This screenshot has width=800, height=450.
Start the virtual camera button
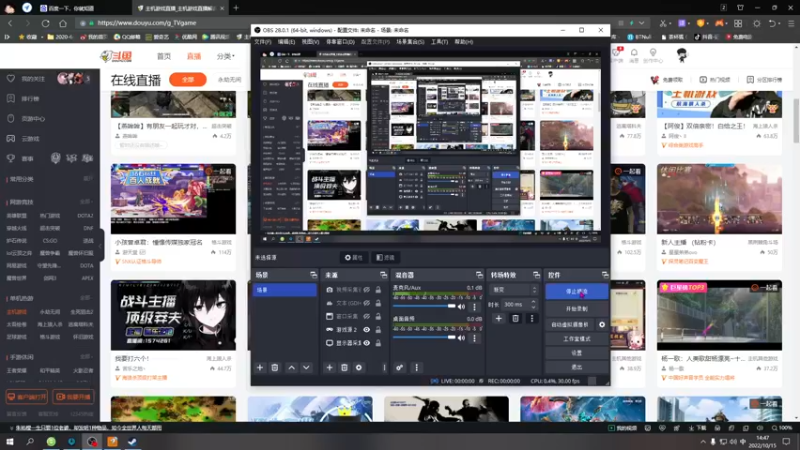coord(570,324)
